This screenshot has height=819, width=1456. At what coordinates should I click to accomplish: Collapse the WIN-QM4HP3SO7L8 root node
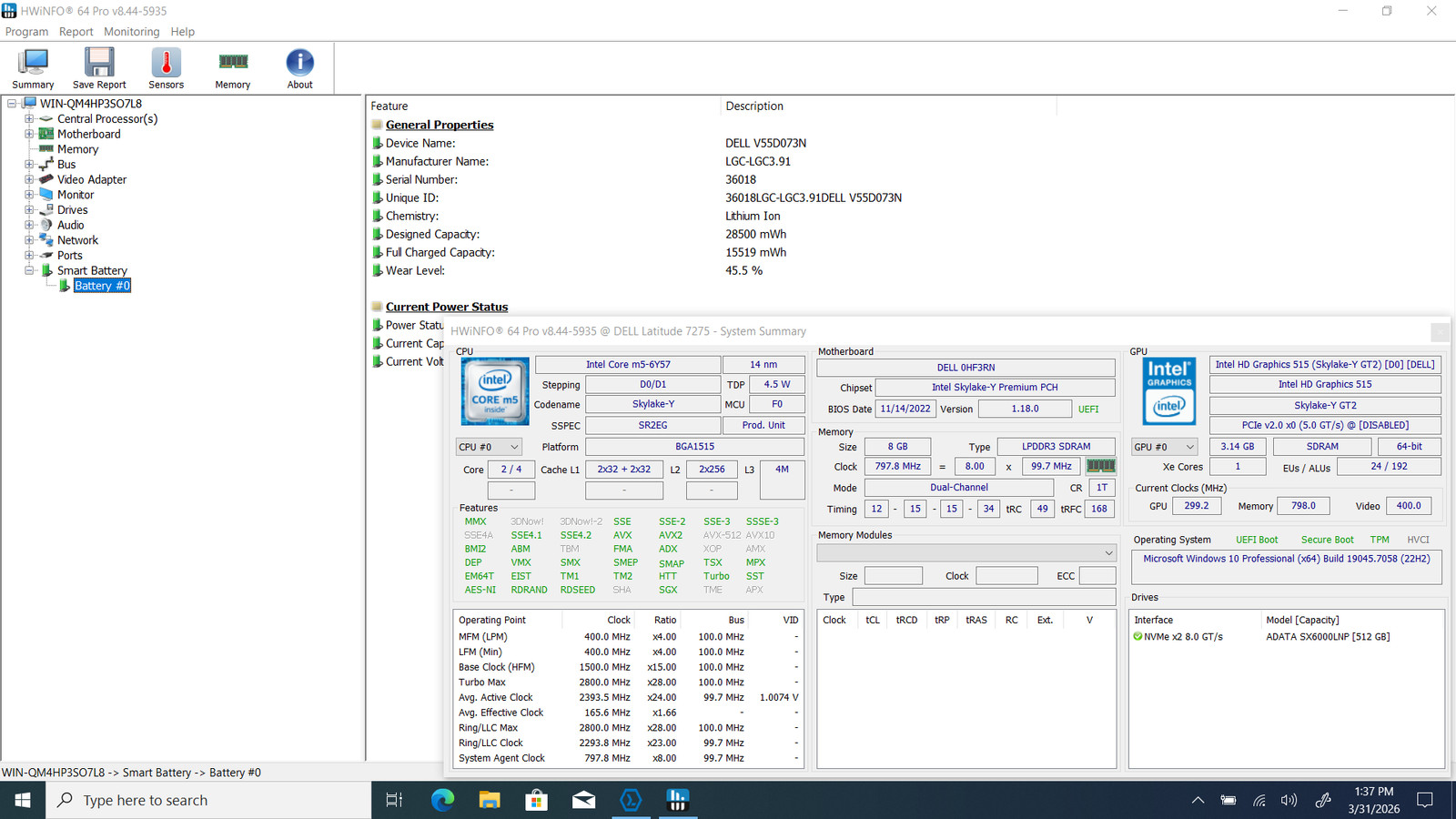(x=12, y=104)
